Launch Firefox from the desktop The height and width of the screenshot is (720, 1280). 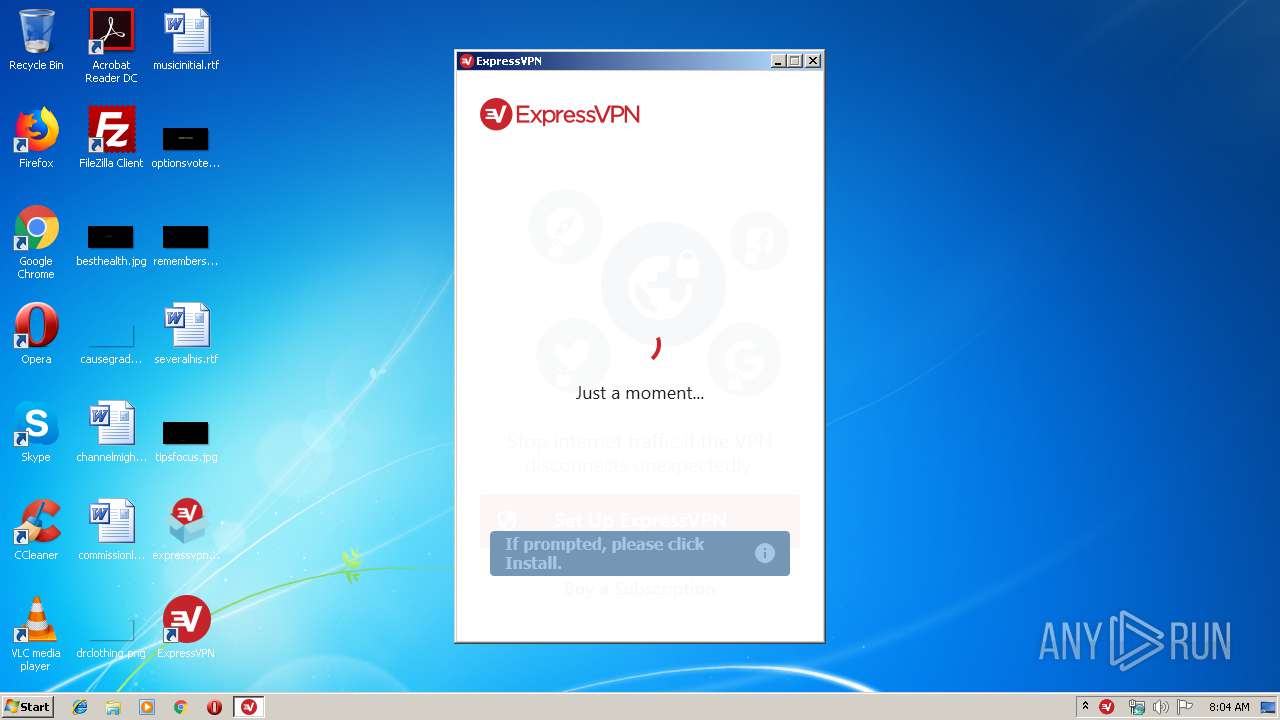36,138
